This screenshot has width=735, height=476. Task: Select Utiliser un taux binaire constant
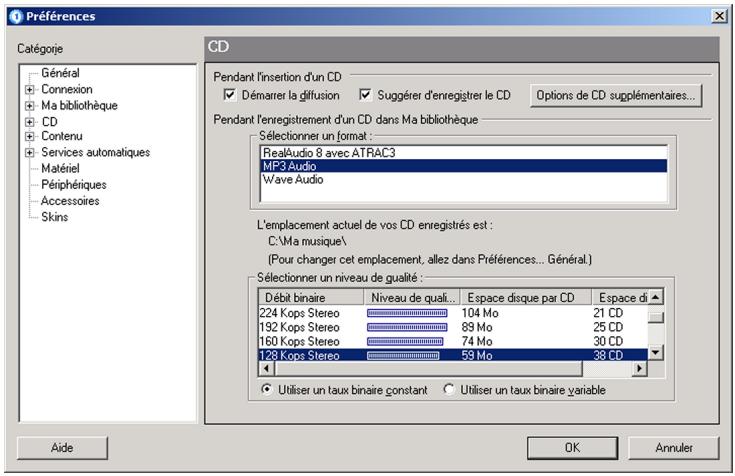(266, 390)
